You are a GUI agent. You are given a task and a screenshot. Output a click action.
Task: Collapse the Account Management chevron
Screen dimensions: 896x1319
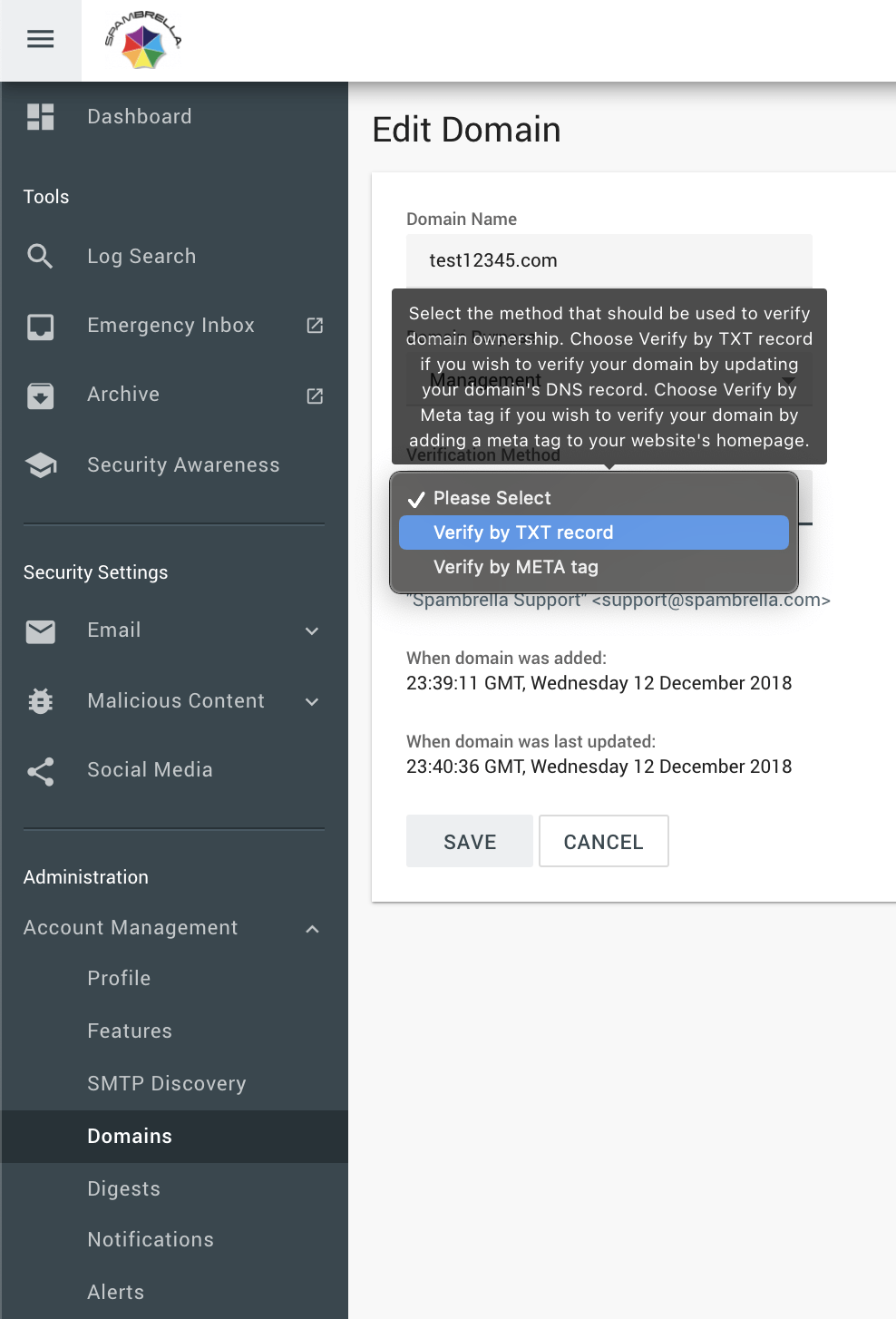(312, 928)
